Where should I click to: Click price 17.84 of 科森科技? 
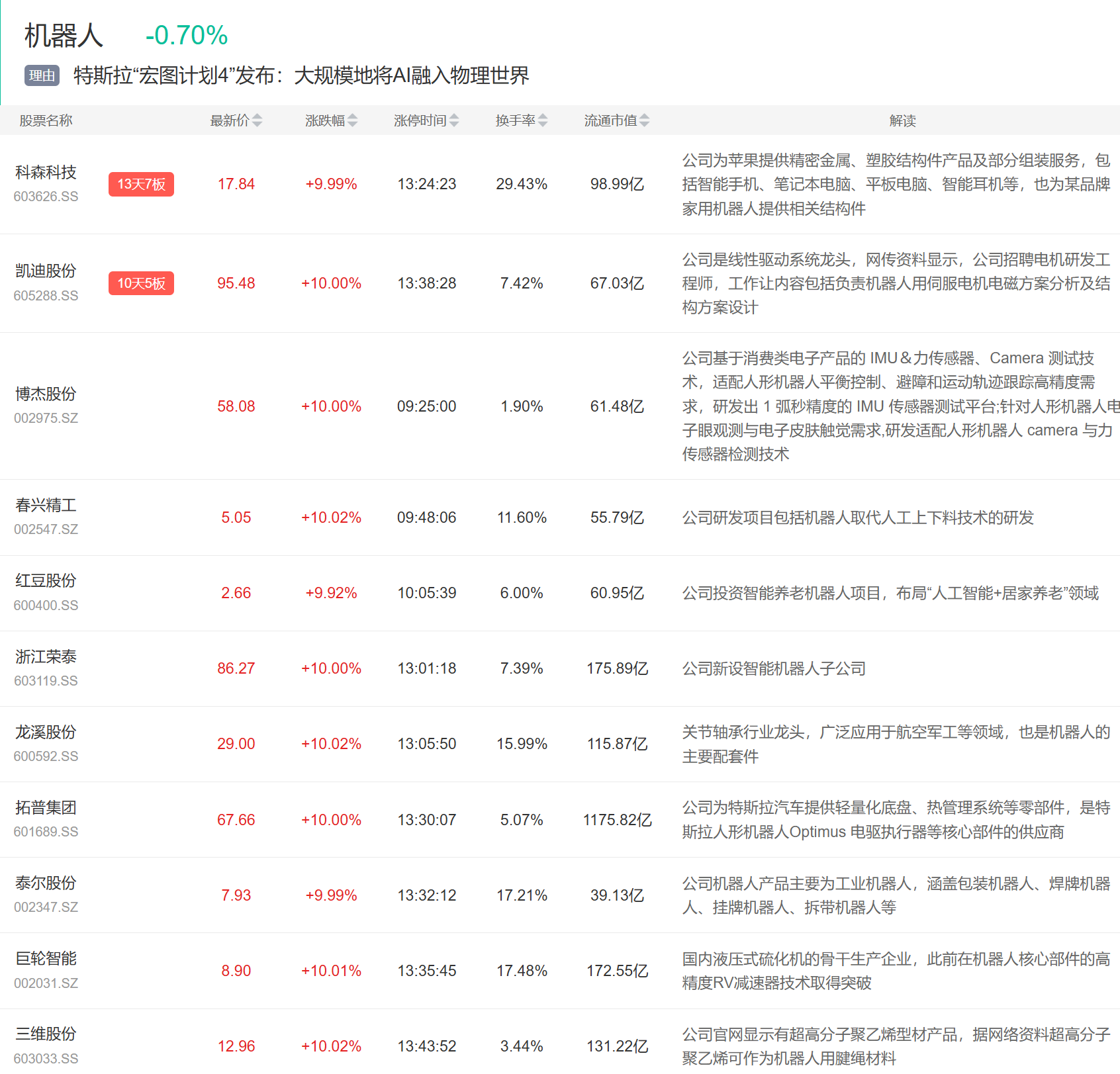[x=236, y=184]
